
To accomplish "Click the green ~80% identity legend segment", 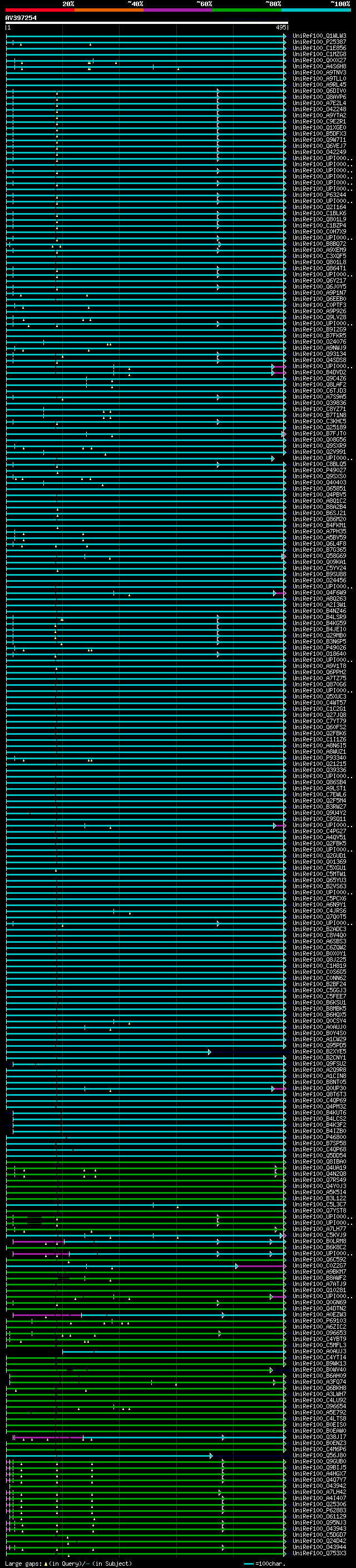I will pyautogui.click(x=247, y=11).
